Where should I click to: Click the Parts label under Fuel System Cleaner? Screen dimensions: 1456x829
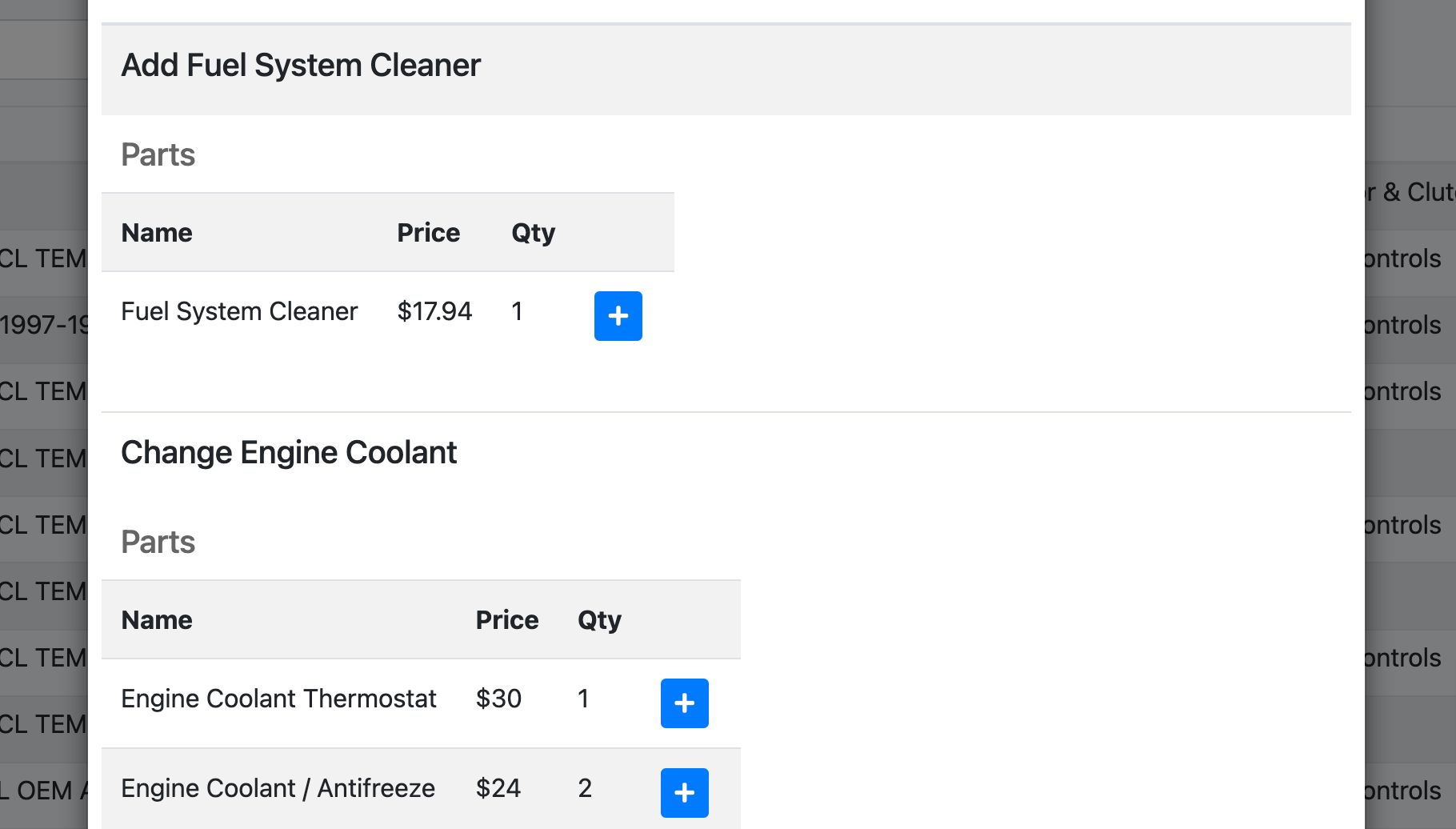[x=158, y=154]
